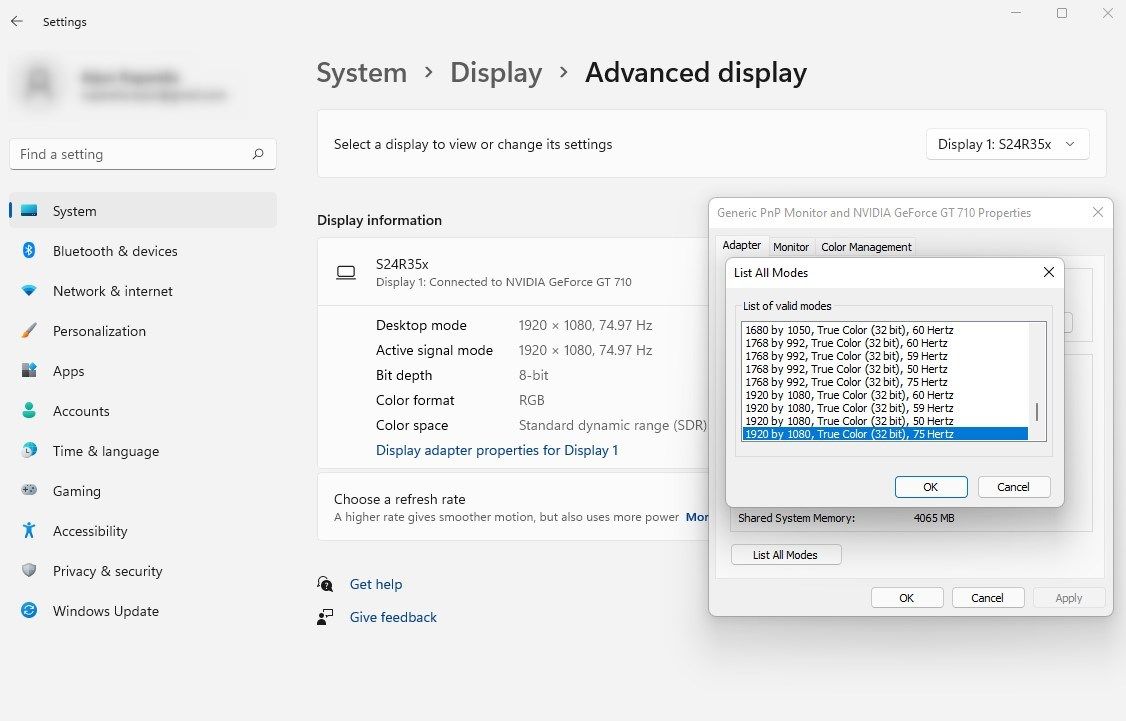Switch to the Monitor tab
The height and width of the screenshot is (721, 1126).
pos(791,247)
